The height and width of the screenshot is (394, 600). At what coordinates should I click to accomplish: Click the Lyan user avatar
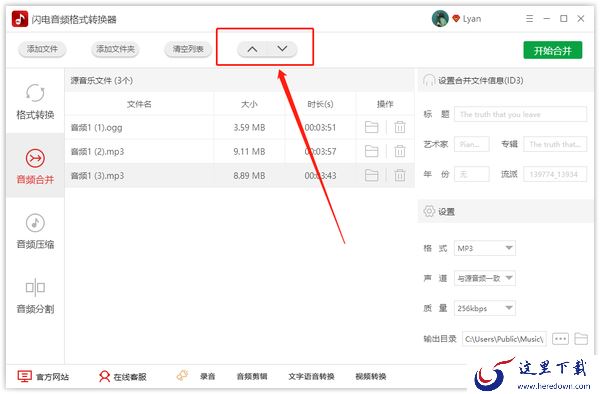(x=440, y=18)
